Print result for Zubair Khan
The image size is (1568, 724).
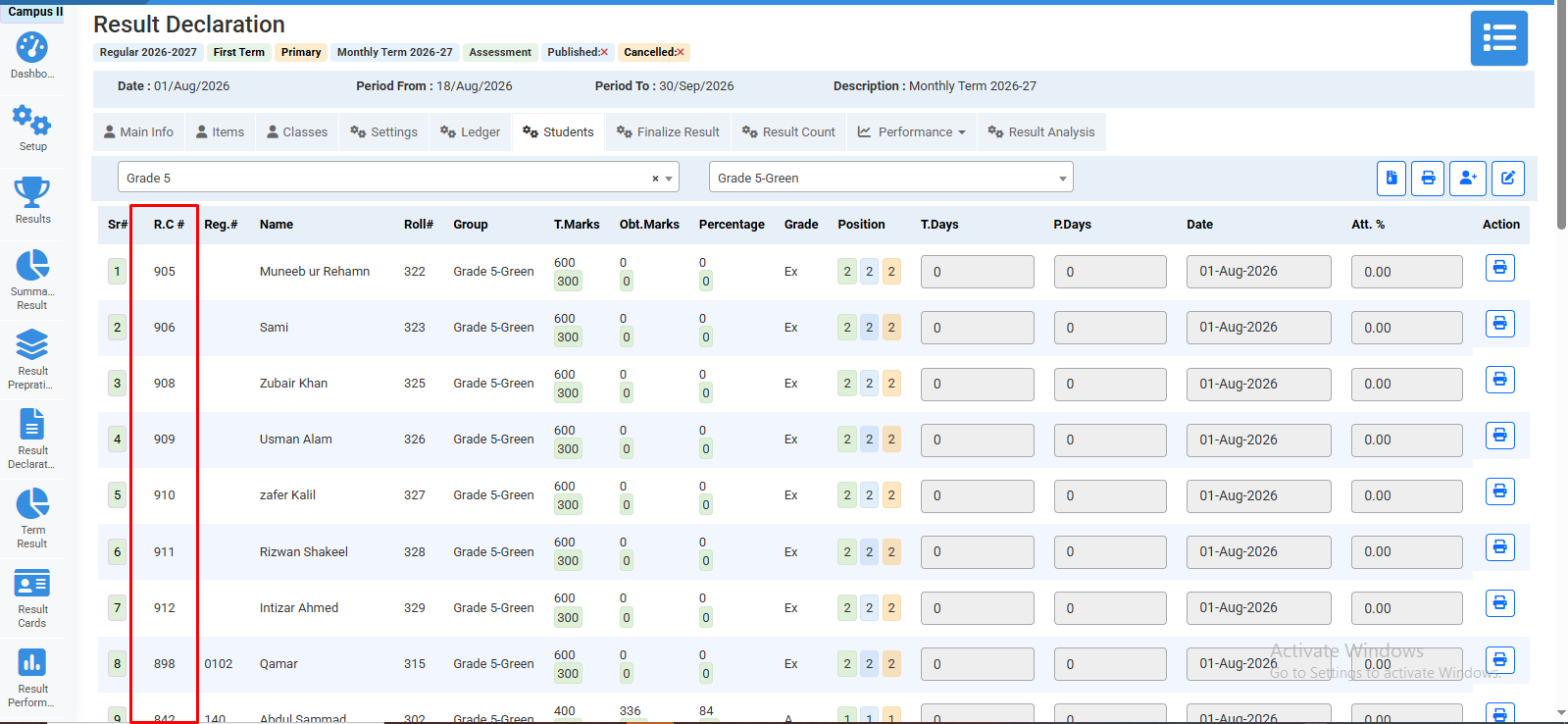click(1499, 379)
